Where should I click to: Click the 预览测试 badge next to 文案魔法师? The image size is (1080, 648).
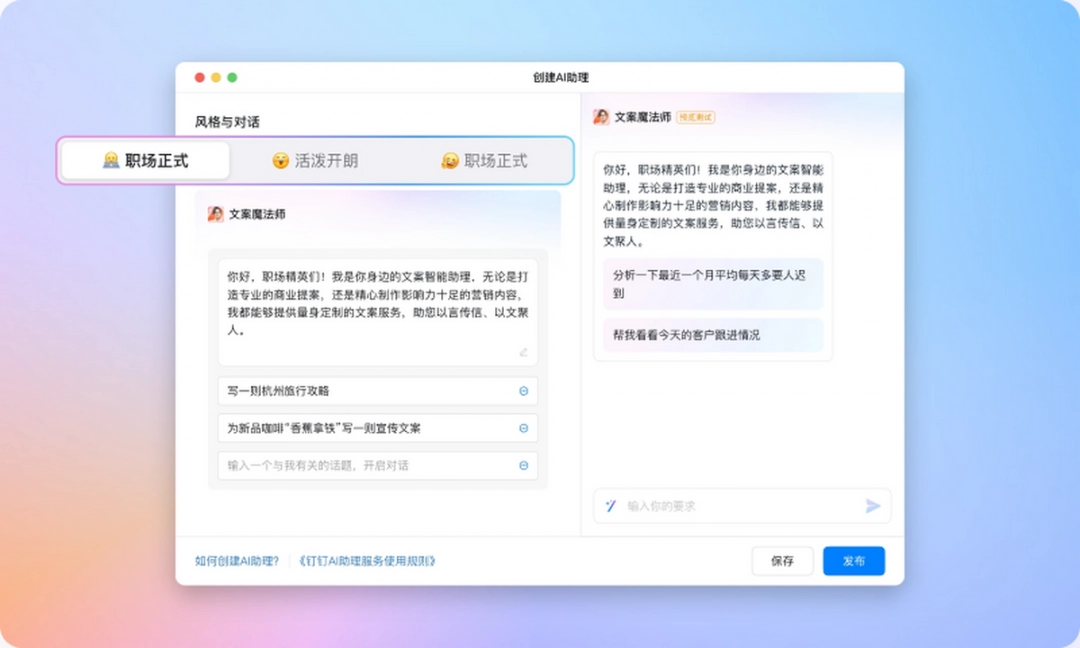click(695, 116)
